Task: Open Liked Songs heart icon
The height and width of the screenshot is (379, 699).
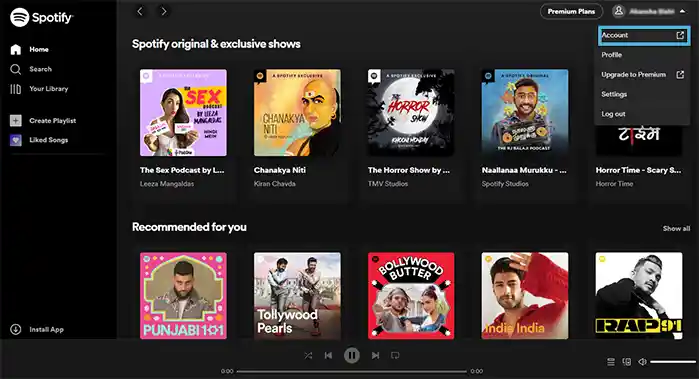Action: pyautogui.click(x=16, y=140)
